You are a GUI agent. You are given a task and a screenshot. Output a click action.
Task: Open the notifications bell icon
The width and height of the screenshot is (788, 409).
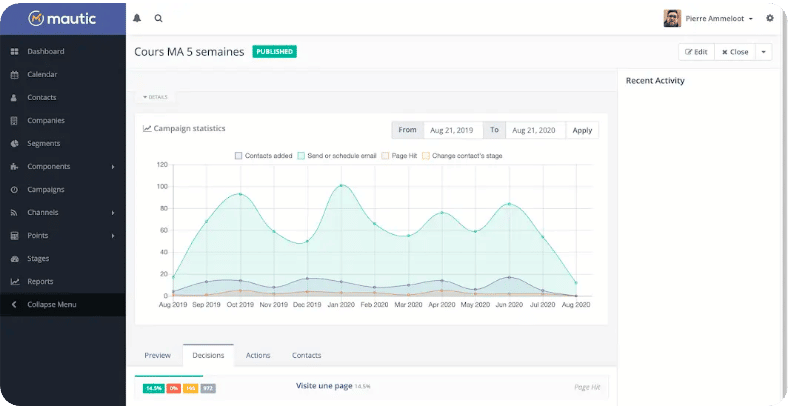tap(137, 18)
